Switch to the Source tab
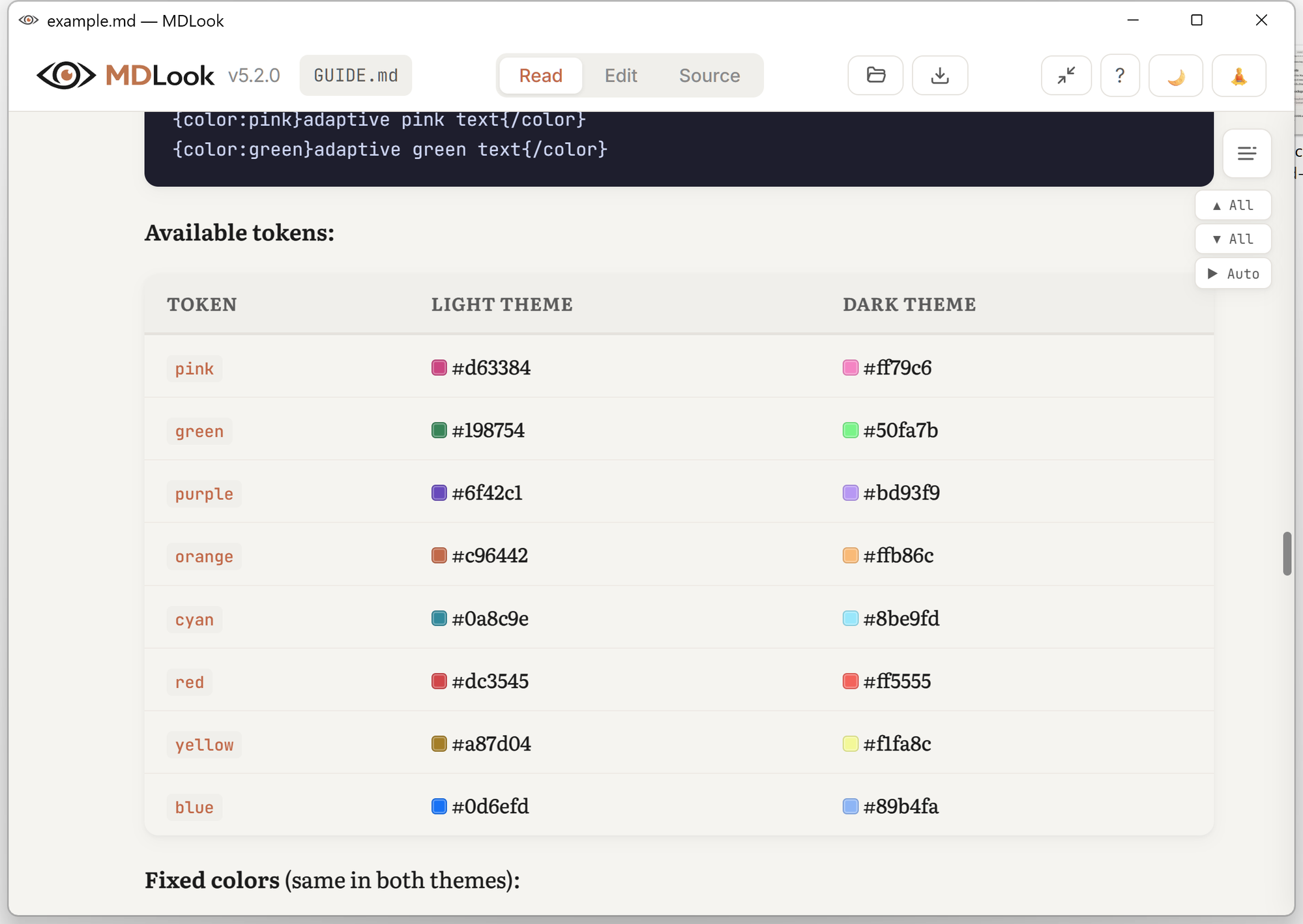The height and width of the screenshot is (924, 1303). (x=709, y=76)
